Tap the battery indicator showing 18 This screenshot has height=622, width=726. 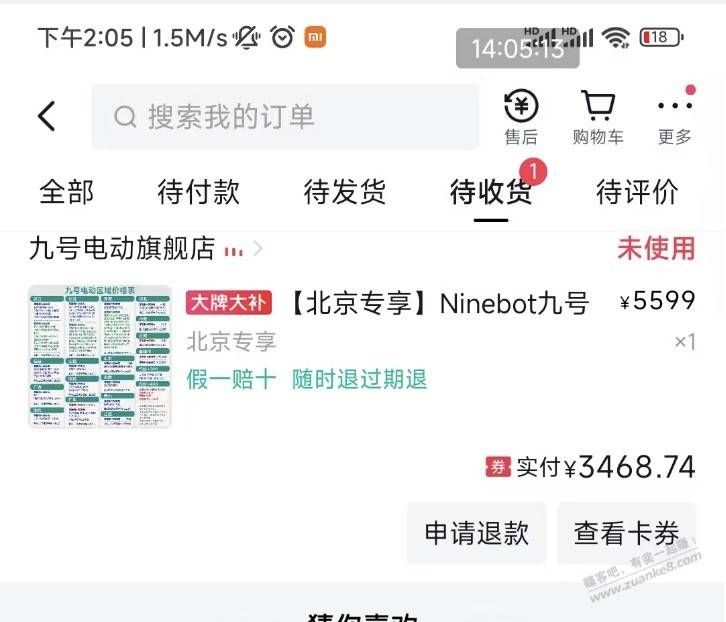661,38
